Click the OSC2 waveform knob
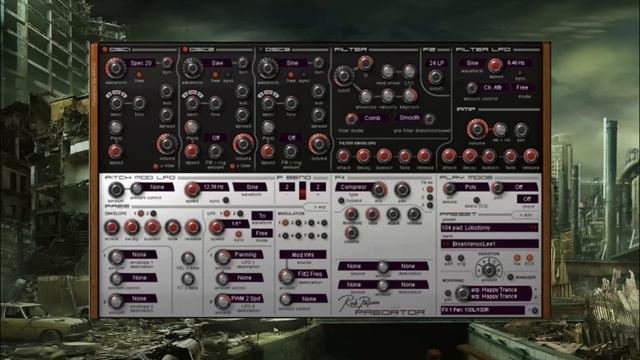Screen dimensions: 640x360 [x=192, y=68]
